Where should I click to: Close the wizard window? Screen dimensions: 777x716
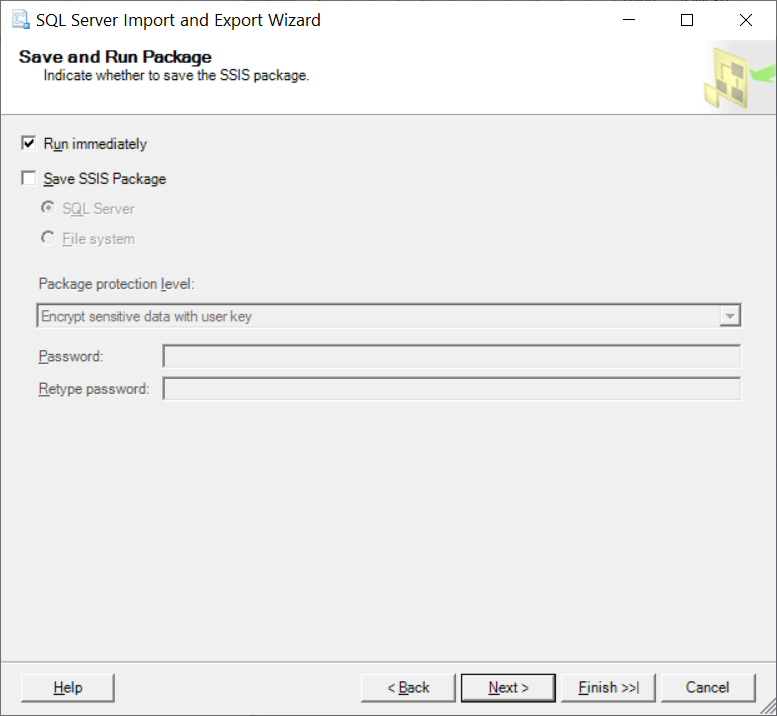[746, 20]
